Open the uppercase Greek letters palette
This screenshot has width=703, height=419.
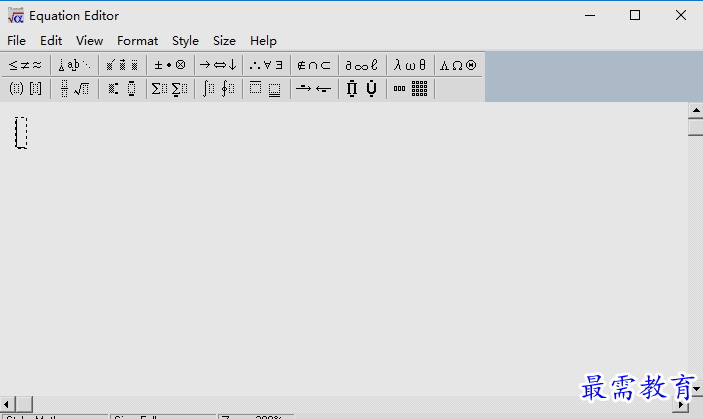click(x=458, y=65)
